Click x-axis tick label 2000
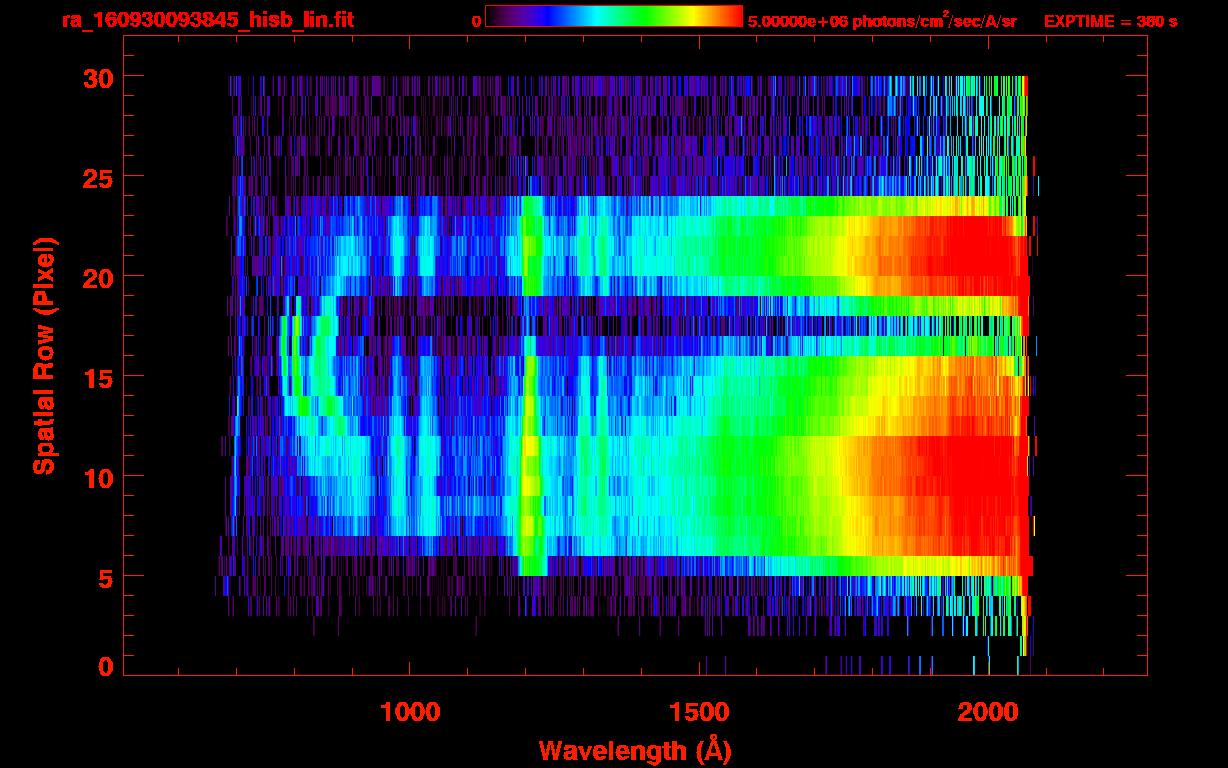 pos(989,712)
